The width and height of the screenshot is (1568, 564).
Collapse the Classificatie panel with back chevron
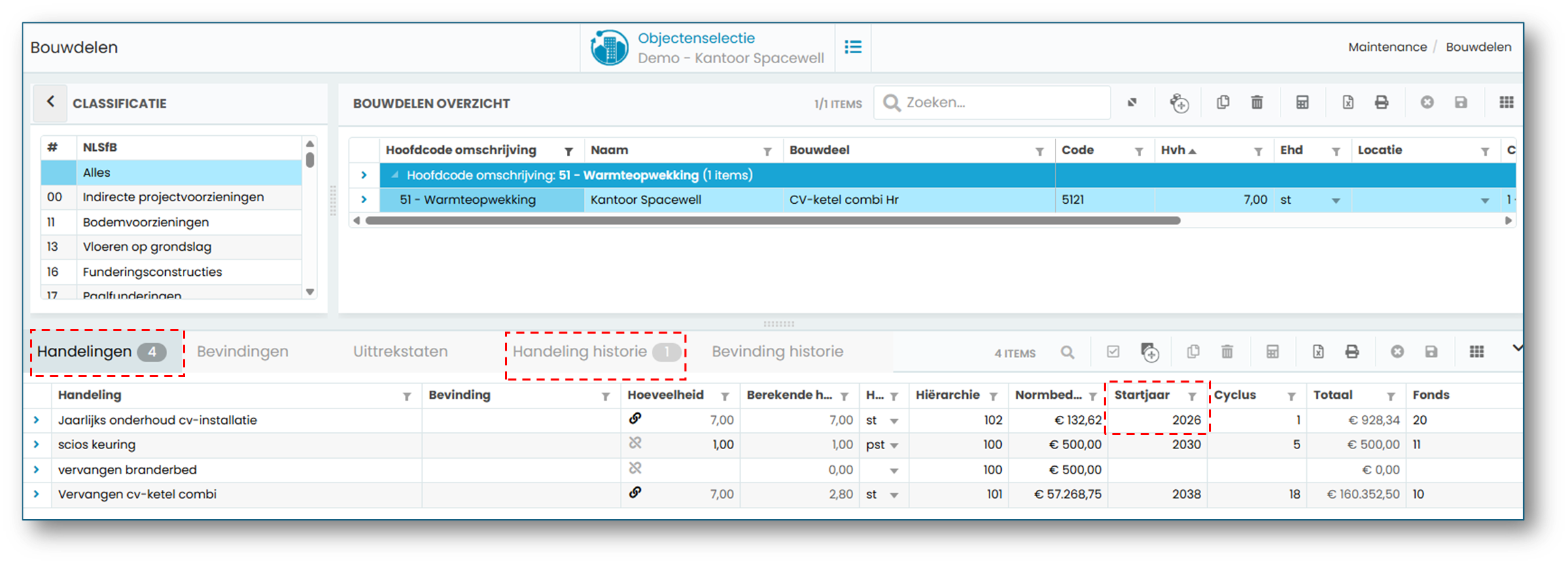[50, 102]
